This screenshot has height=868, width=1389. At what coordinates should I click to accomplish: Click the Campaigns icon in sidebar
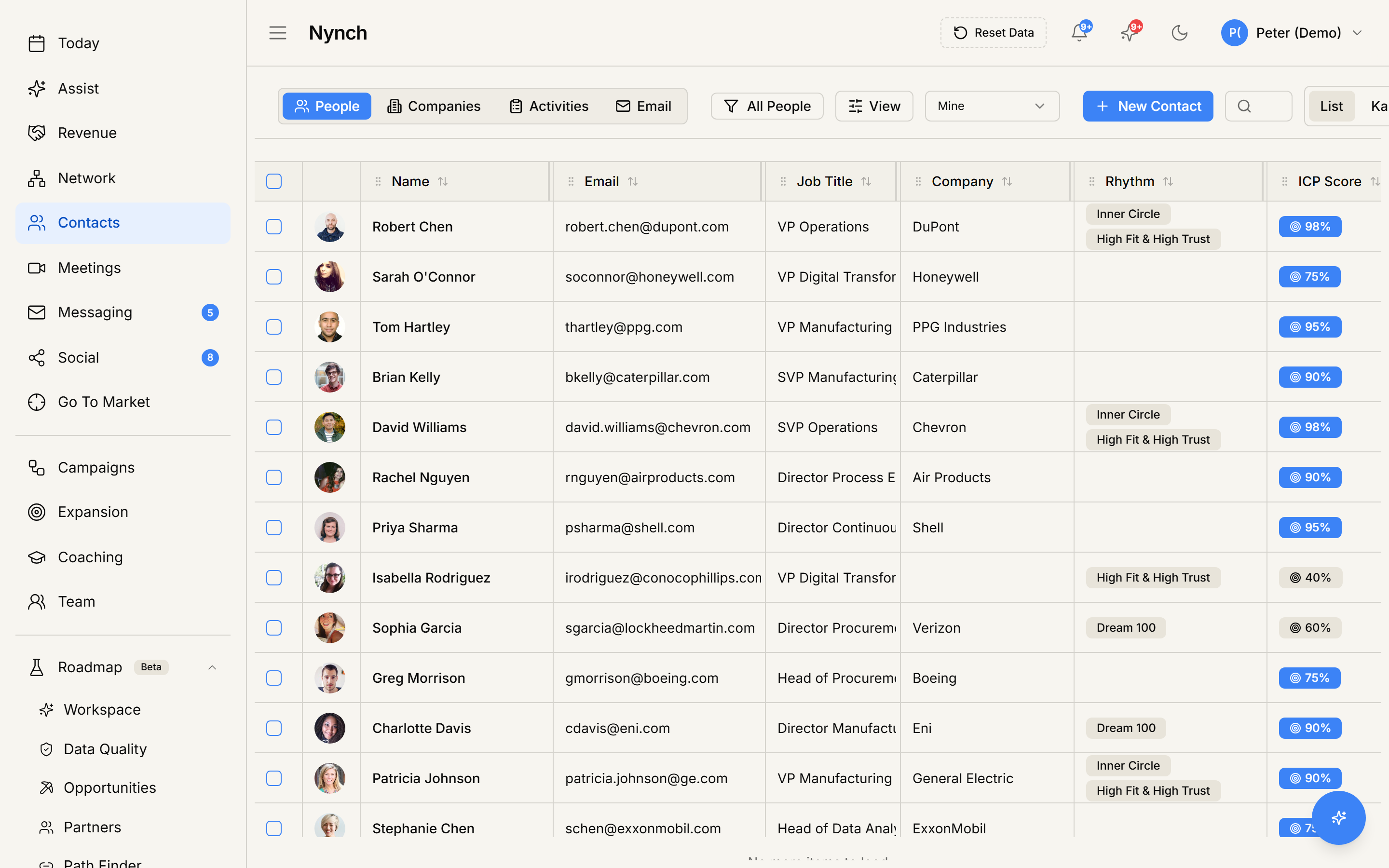pyautogui.click(x=37, y=467)
